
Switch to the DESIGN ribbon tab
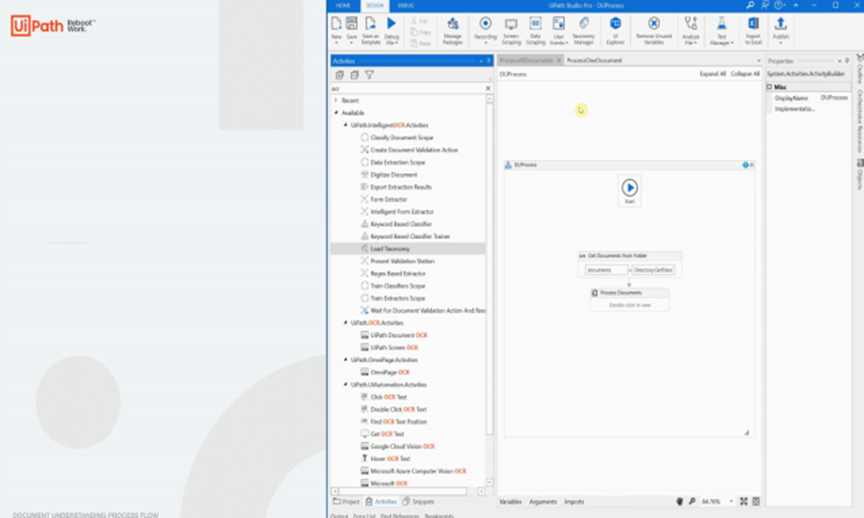coord(375,6)
